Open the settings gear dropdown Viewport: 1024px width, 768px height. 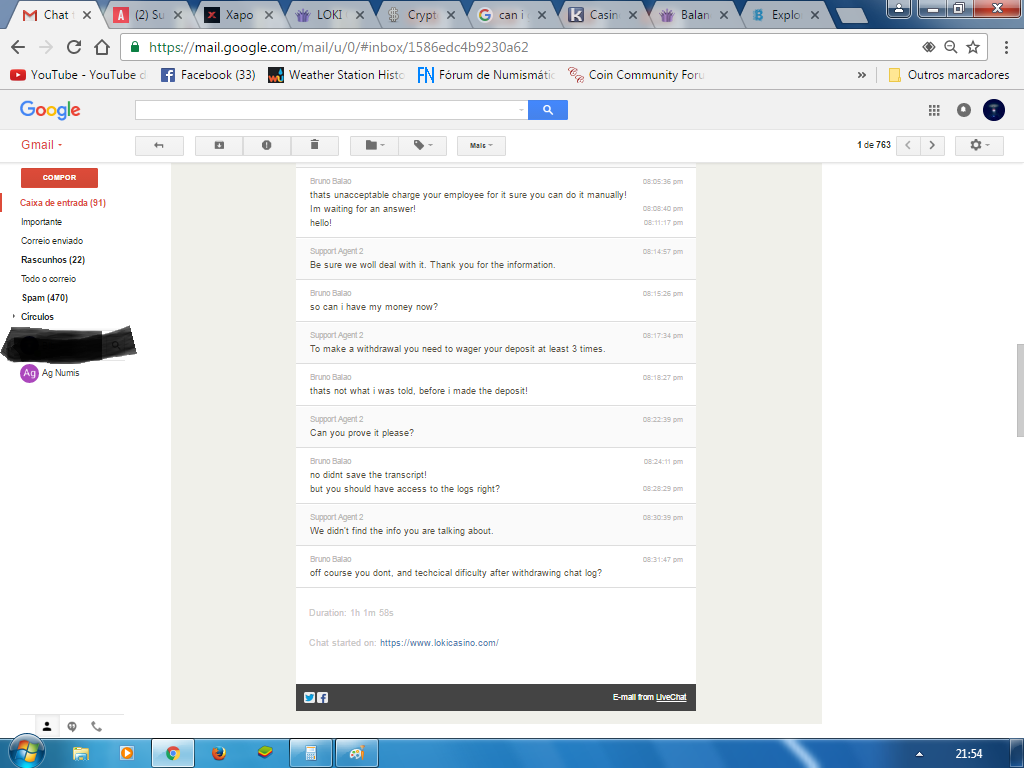[x=979, y=145]
